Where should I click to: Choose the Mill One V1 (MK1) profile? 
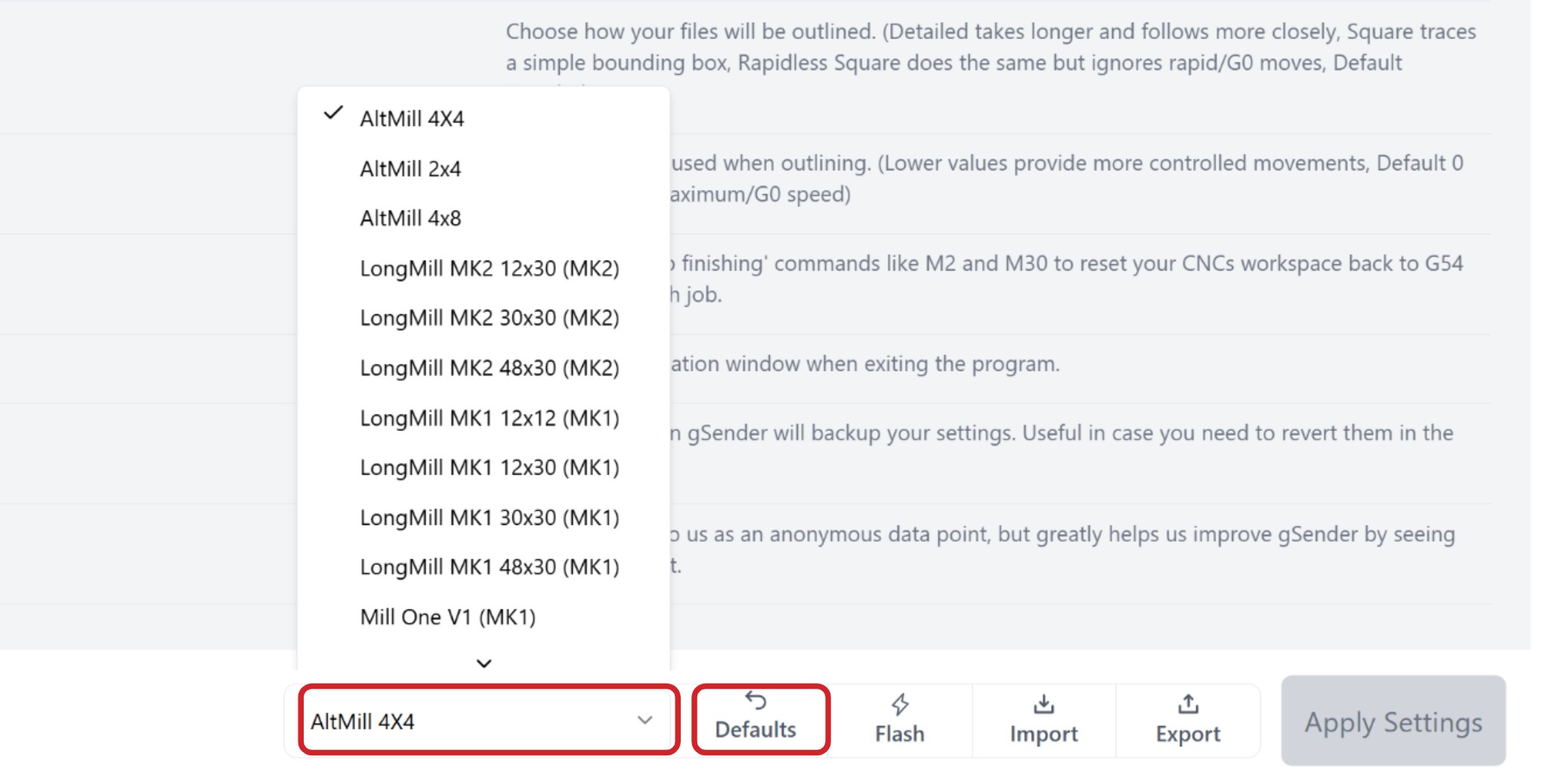[447, 617]
